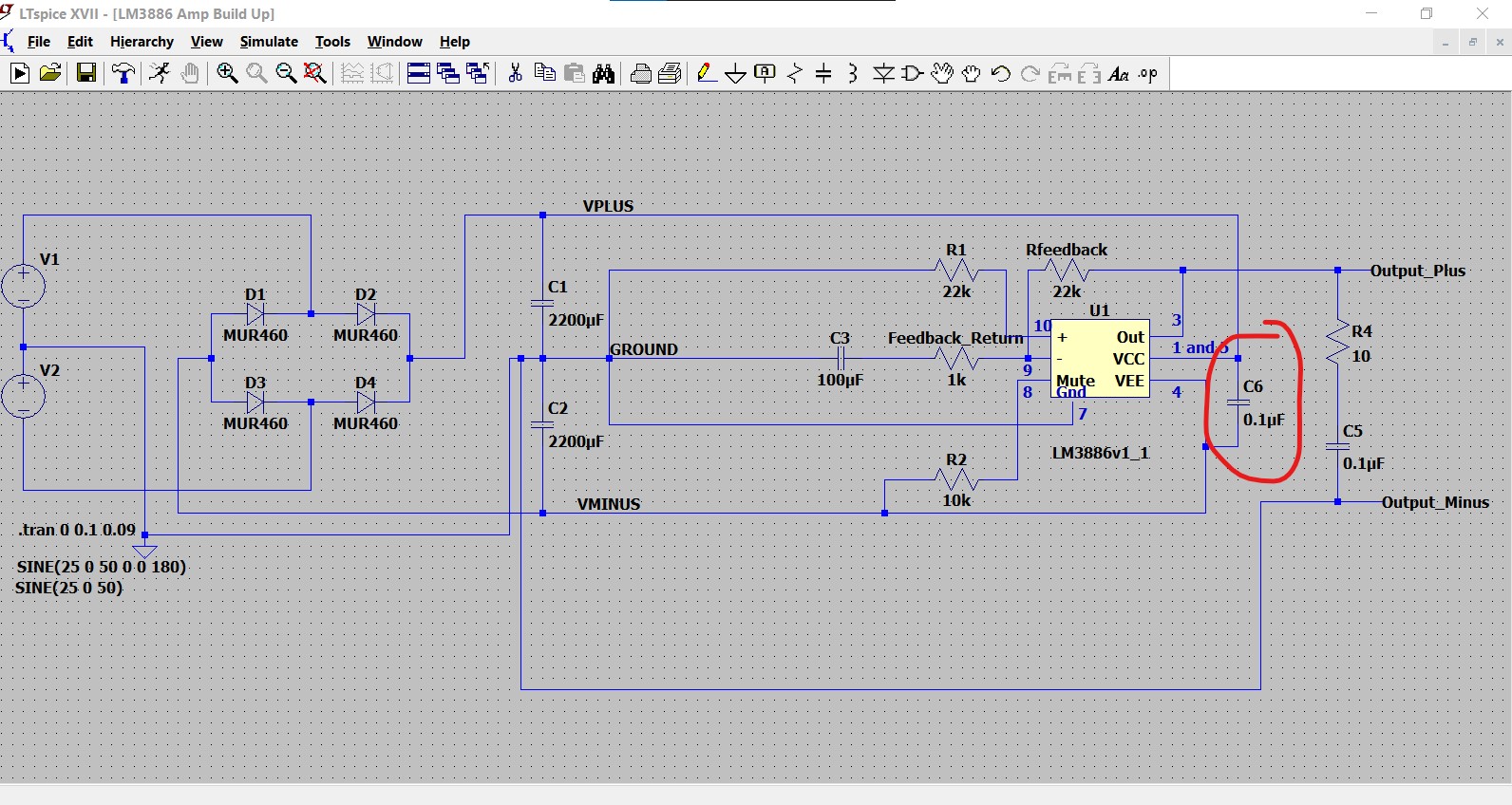Halt the simulation using hand icon

pos(190,74)
